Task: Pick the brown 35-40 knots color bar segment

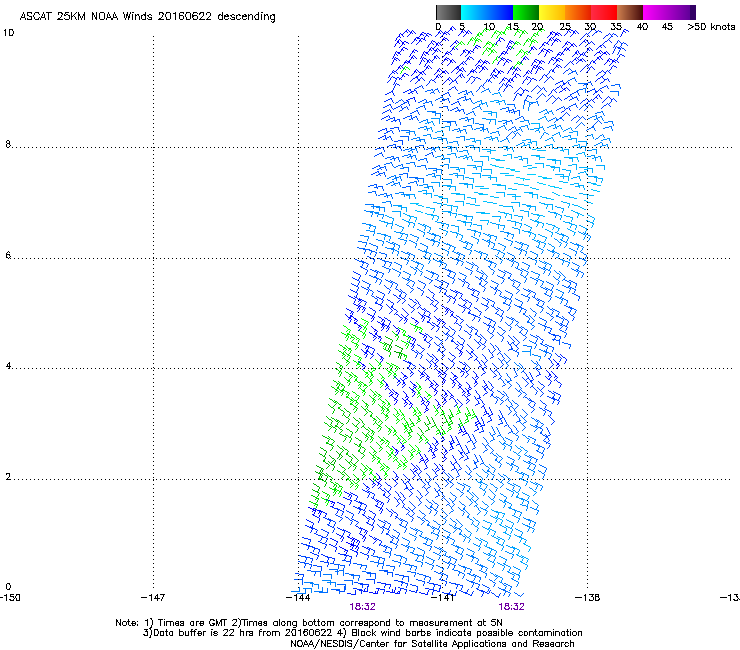Action: coord(630,12)
